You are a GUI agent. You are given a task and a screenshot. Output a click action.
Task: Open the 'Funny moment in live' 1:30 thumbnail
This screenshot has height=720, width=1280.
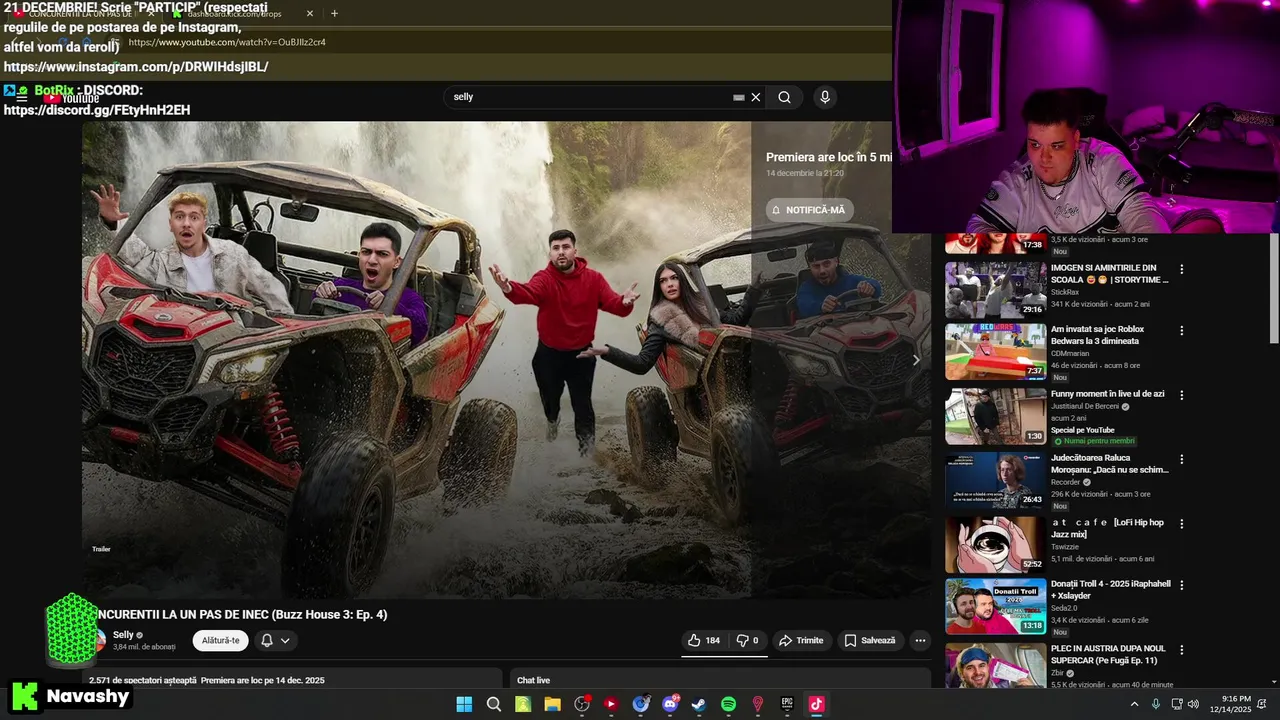(x=996, y=416)
